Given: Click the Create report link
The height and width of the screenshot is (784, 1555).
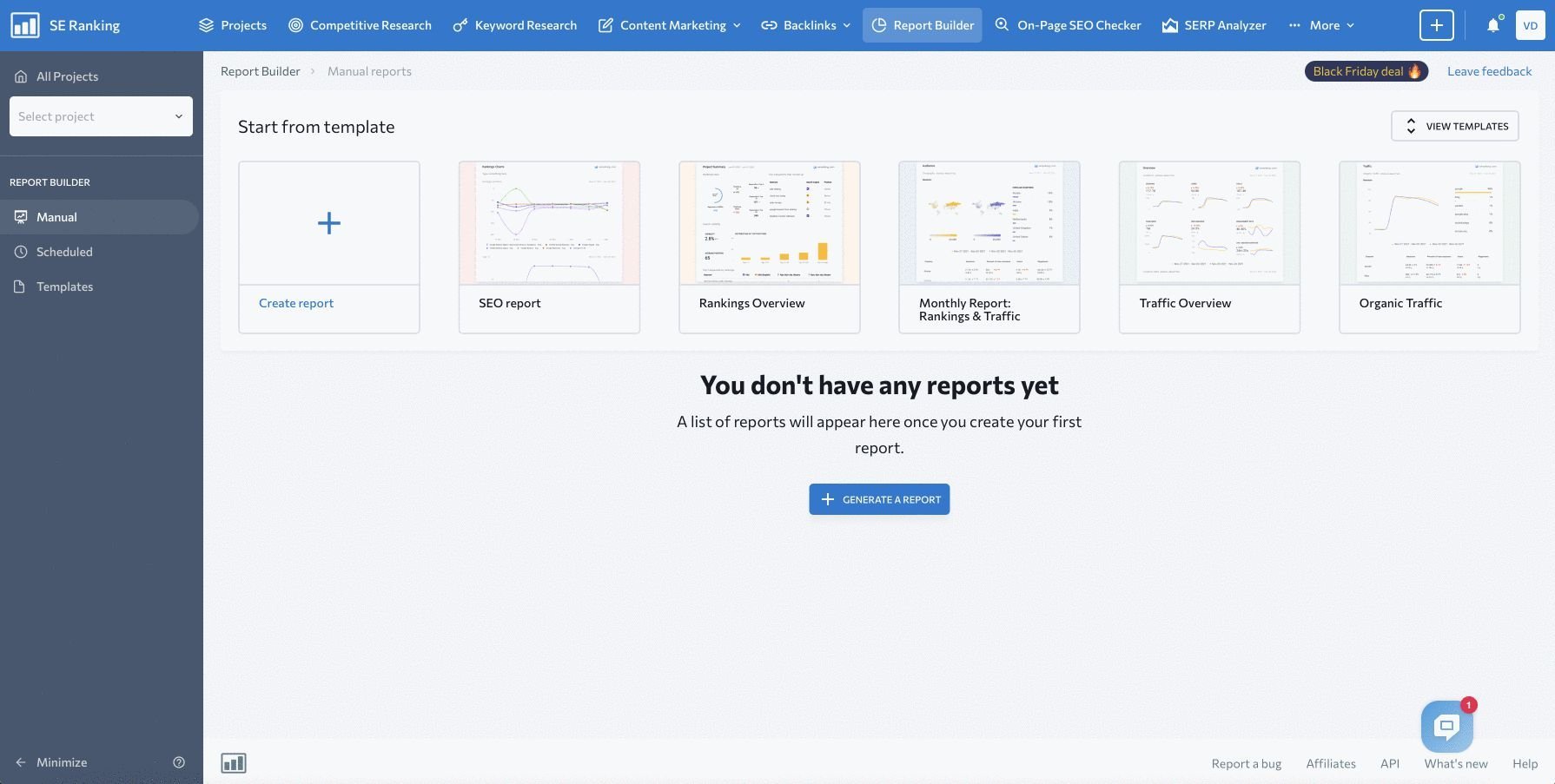Looking at the screenshot, I should tap(296, 303).
